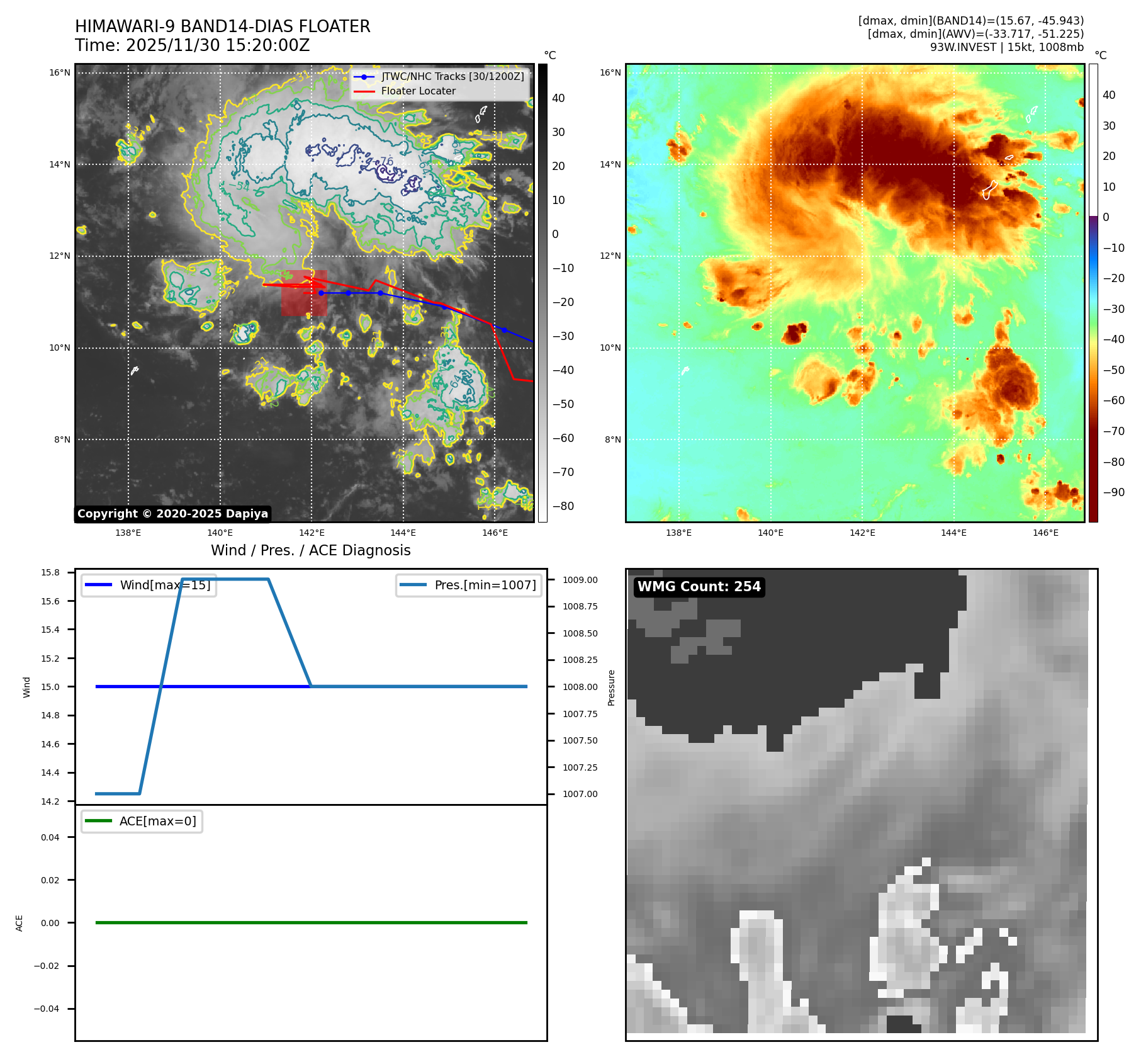The image size is (1141, 1064).
Task: Click the red floater locator square
Action: pos(304,293)
